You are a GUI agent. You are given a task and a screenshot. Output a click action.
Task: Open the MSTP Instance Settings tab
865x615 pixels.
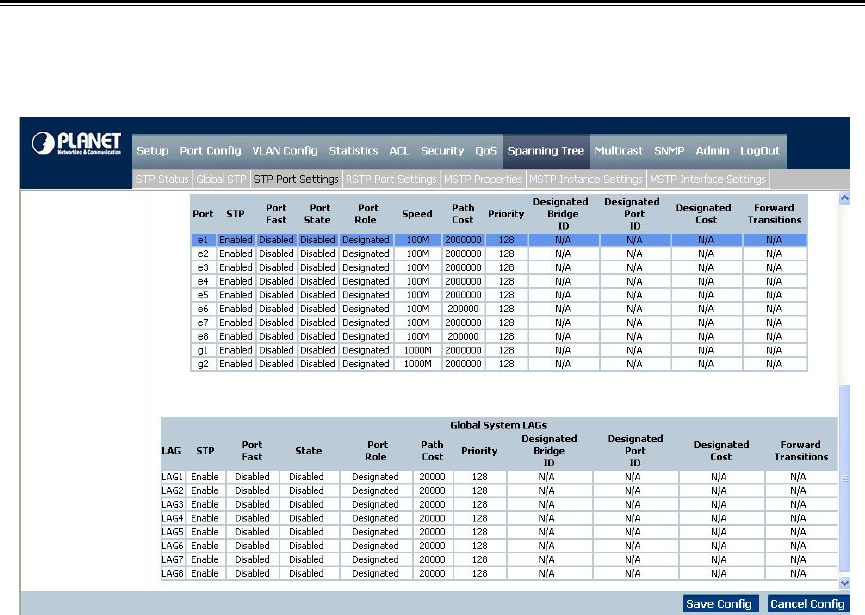click(x=585, y=179)
